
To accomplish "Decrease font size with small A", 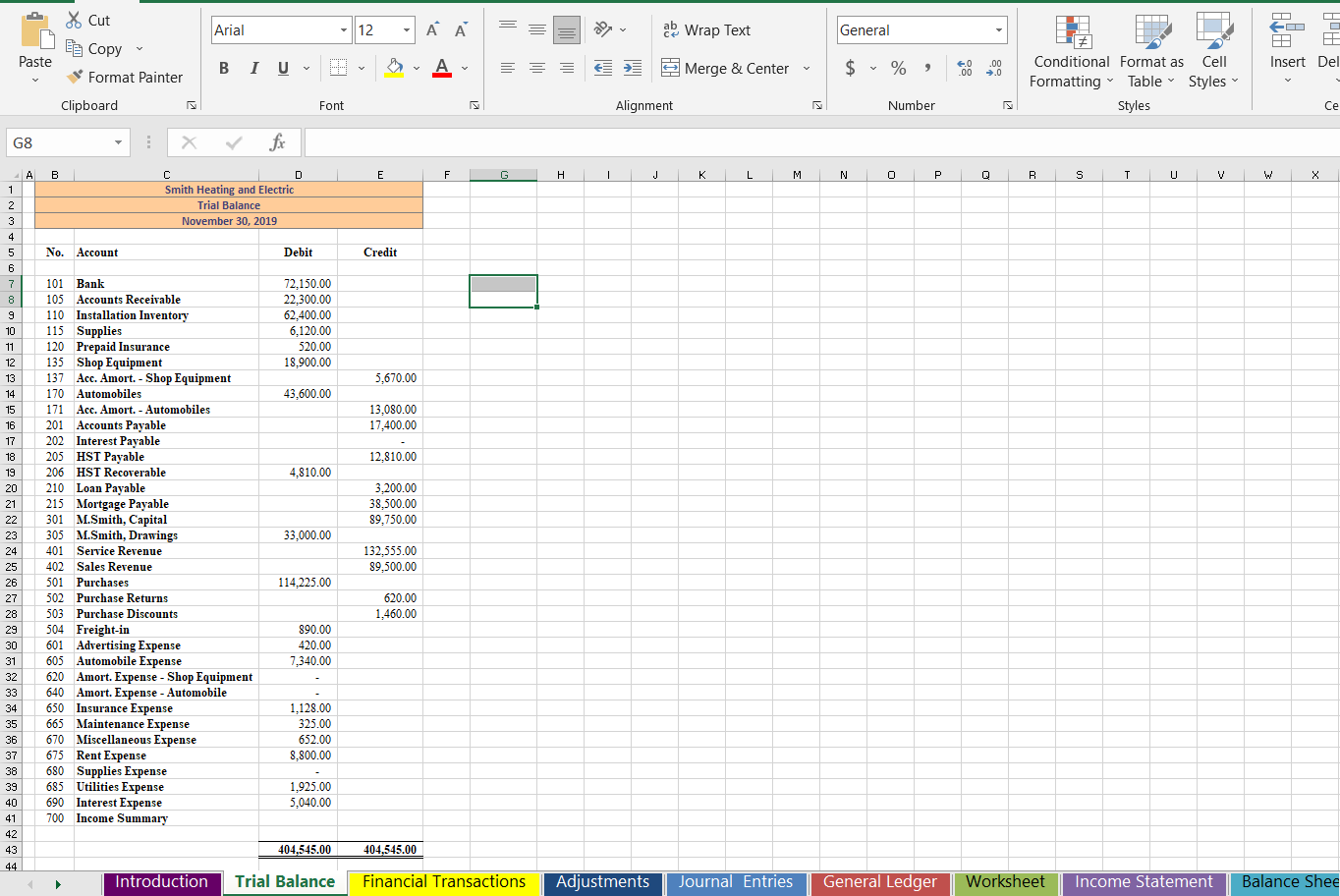I will point(460,30).
